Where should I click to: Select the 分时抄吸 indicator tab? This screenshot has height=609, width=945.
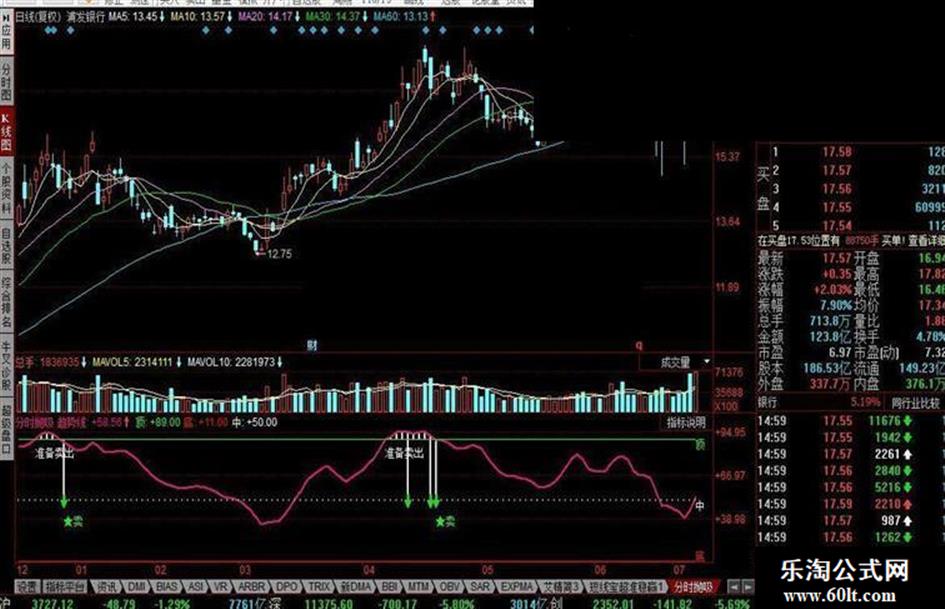(694, 587)
